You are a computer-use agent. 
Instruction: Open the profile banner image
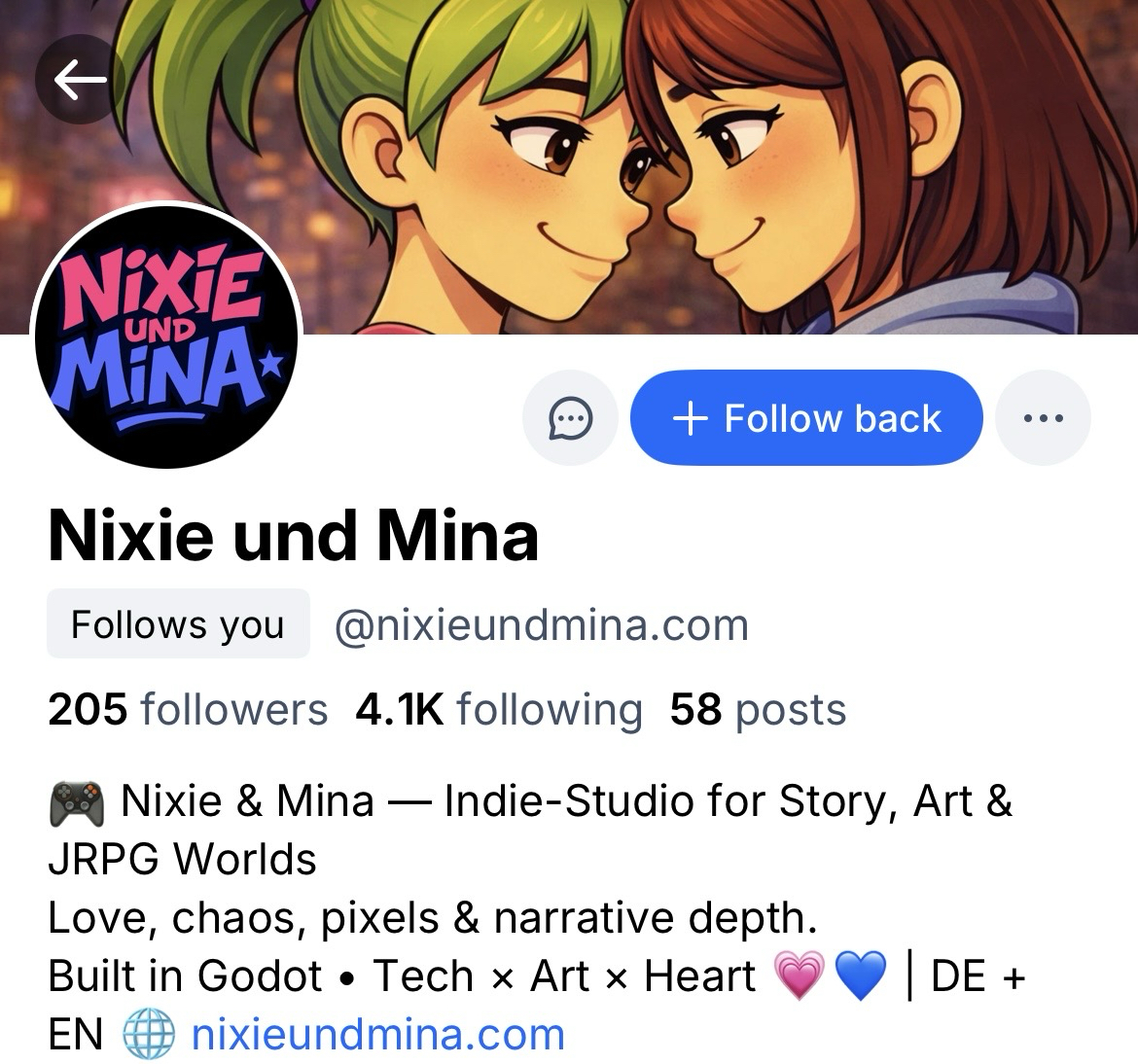(x=569, y=167)
